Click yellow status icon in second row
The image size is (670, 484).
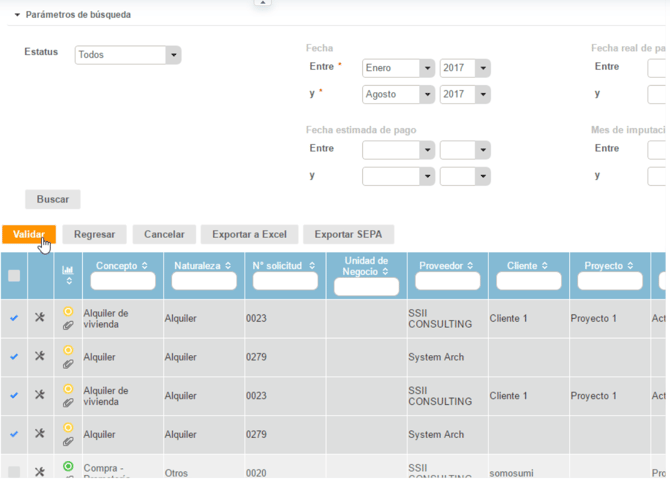[x=68, y=350]
